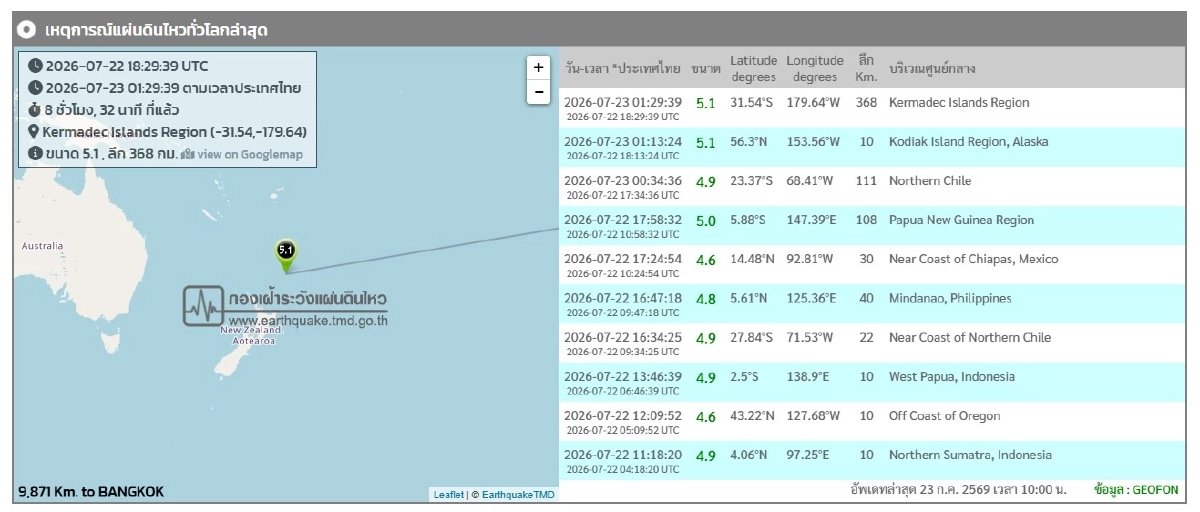
Task: Click the clock icon beside UTC time
Action: [36, 66]
